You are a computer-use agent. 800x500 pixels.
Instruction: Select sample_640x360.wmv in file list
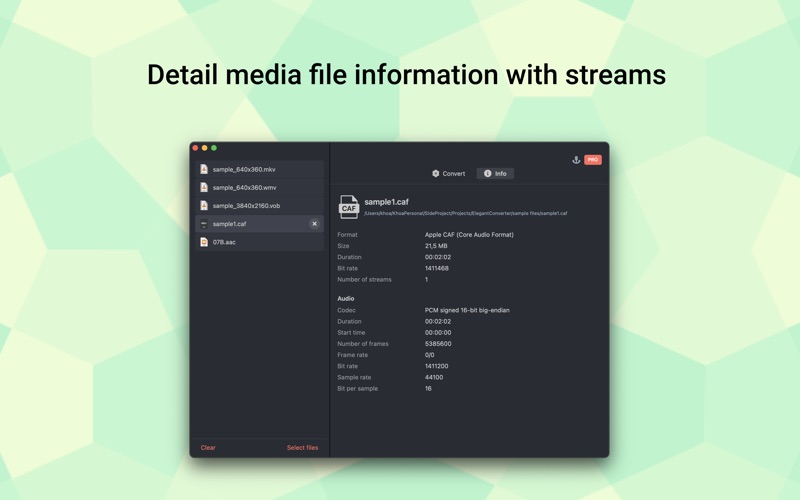point(259,187)
